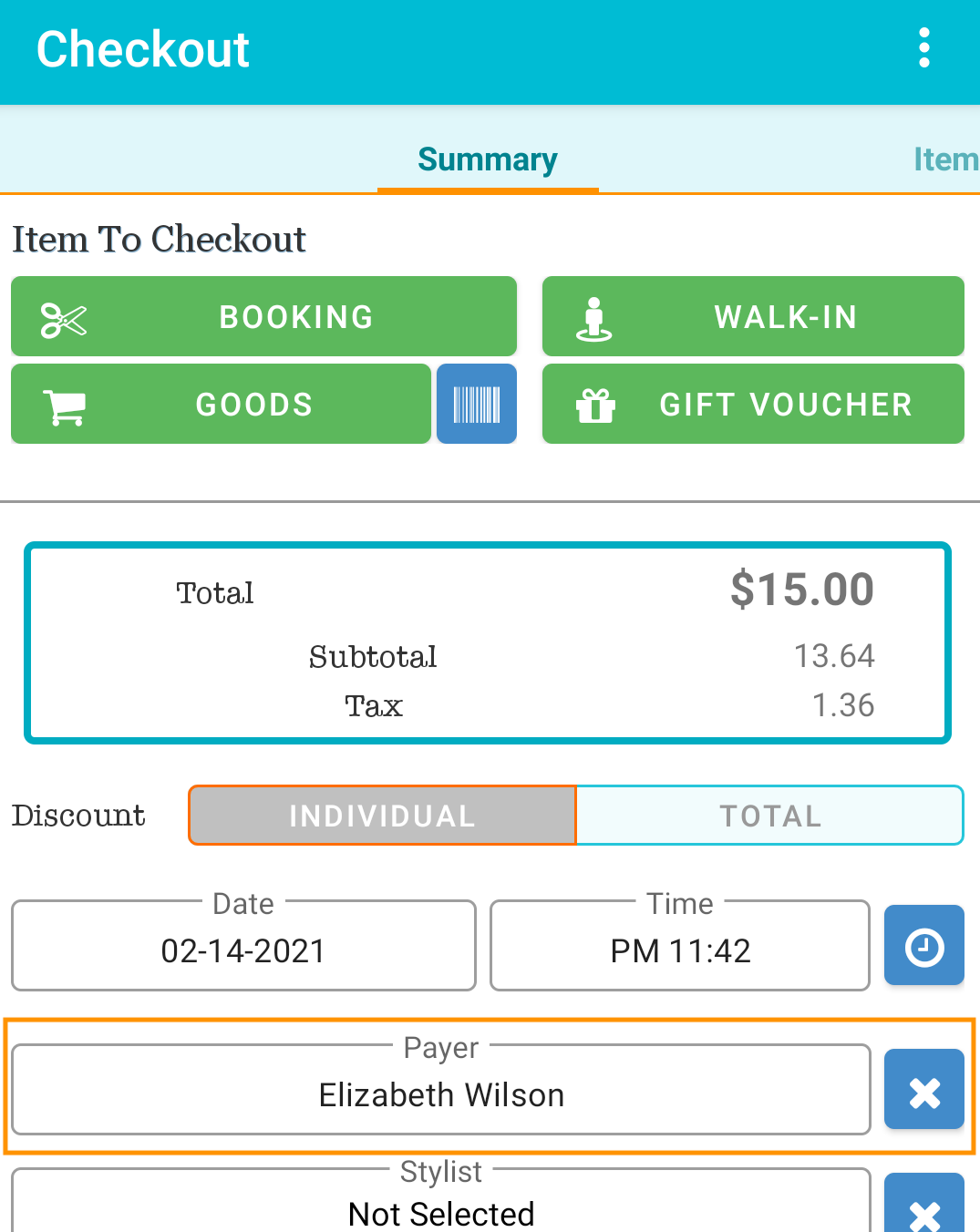Add a Booking to checkout
The height and width of the screenshot is (1232, 980).
coord(263,316)
